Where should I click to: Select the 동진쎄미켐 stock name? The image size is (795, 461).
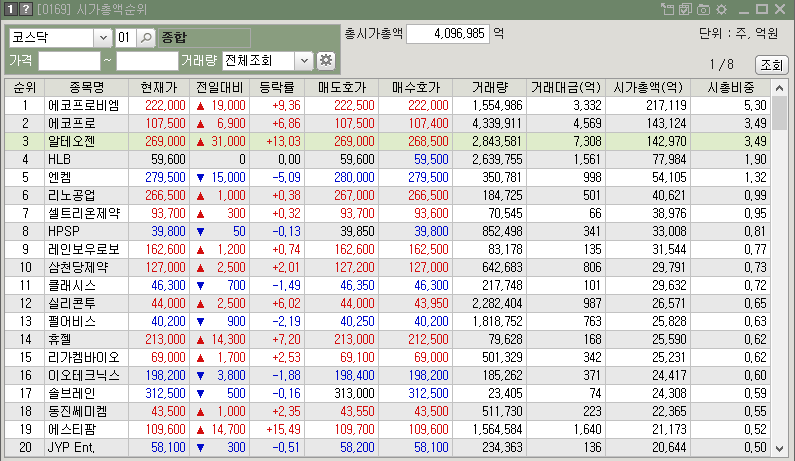[78, 412]
